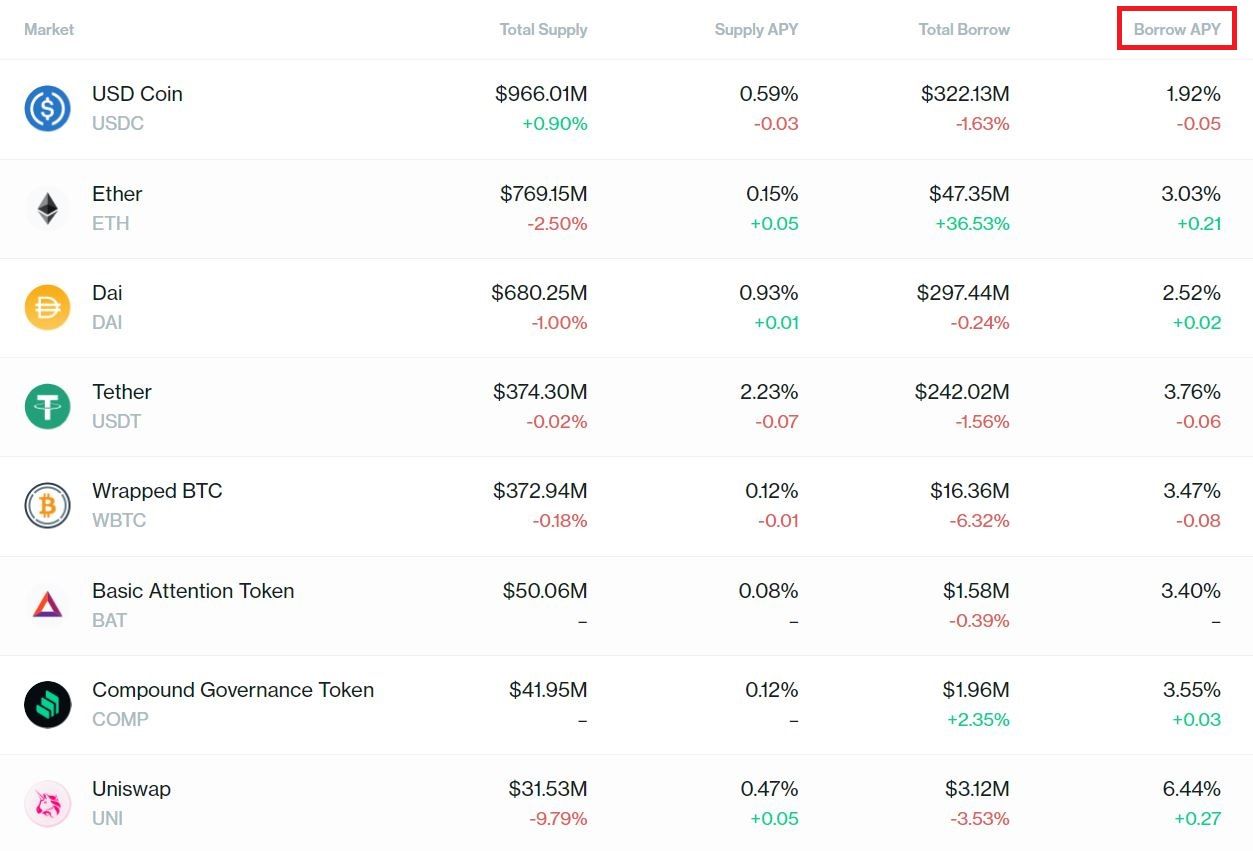This screenshot has height=851, width=1253.
Task: Click the green Tether icon
Action: click(x=47, y=406)
